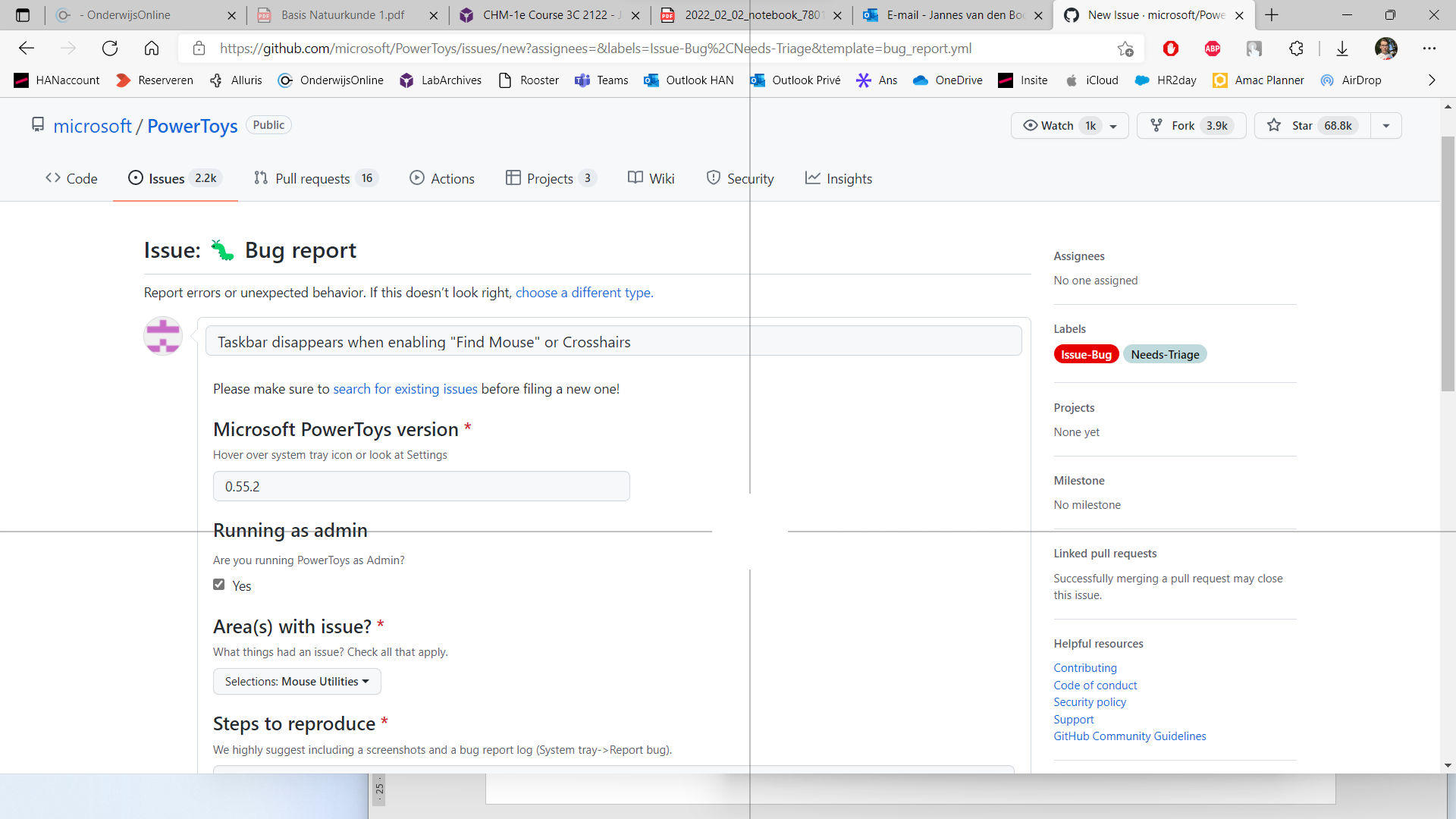Open browser Downloads icon
Viewport: 1456px width, 819px height.
[x=1342, y=48]
